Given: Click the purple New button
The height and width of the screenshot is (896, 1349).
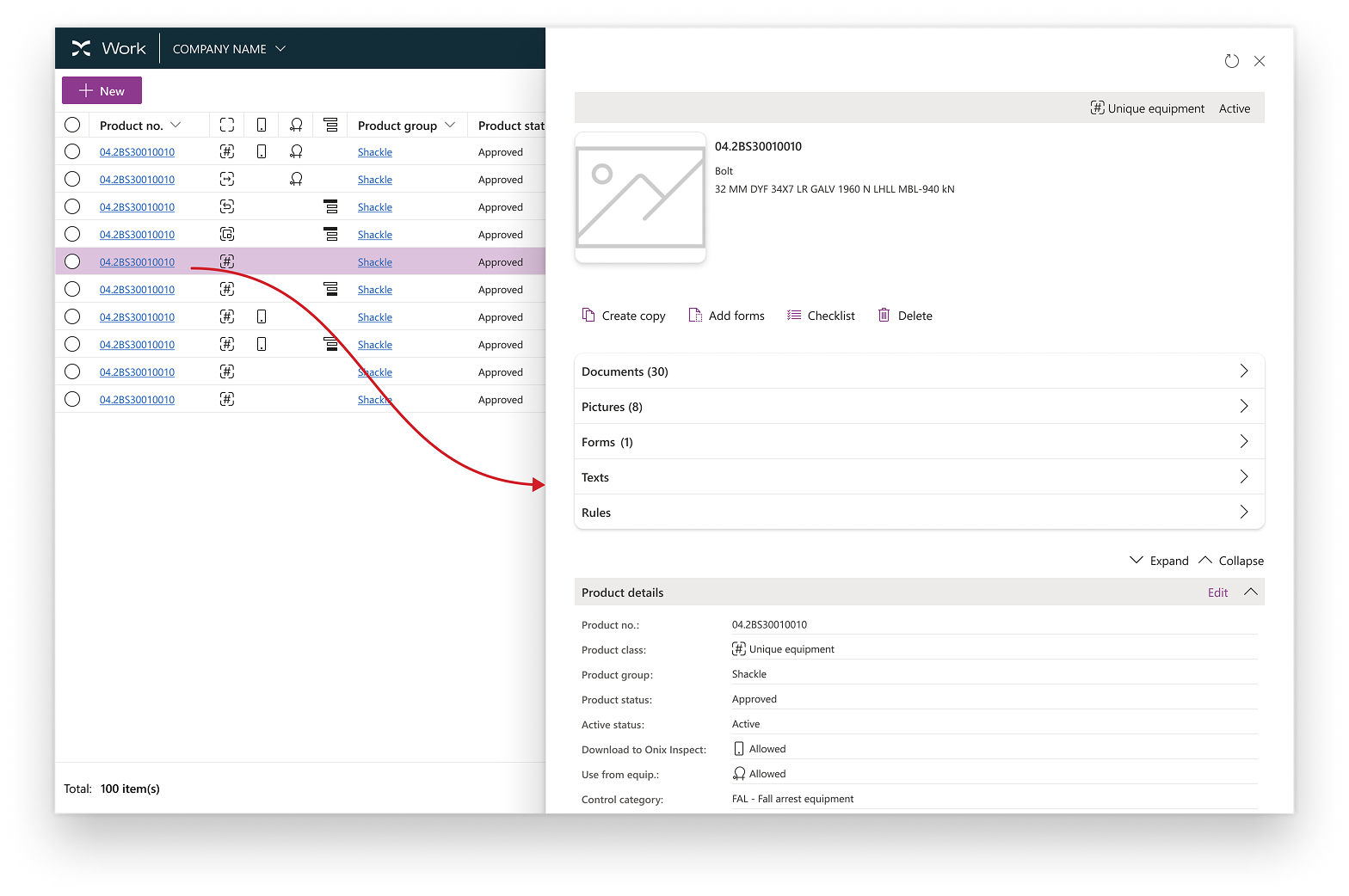Looking at the screenshot, I should pos(102,90).
